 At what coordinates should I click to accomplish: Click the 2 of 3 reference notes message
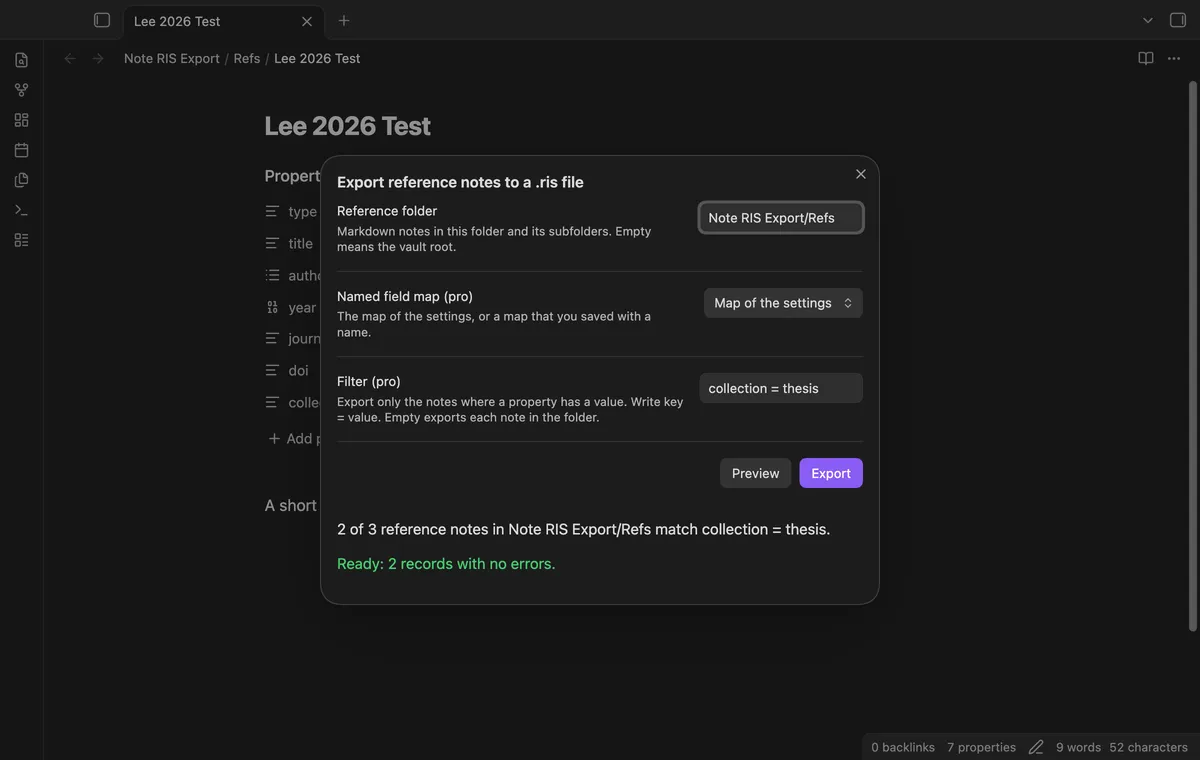coord(584,529)
